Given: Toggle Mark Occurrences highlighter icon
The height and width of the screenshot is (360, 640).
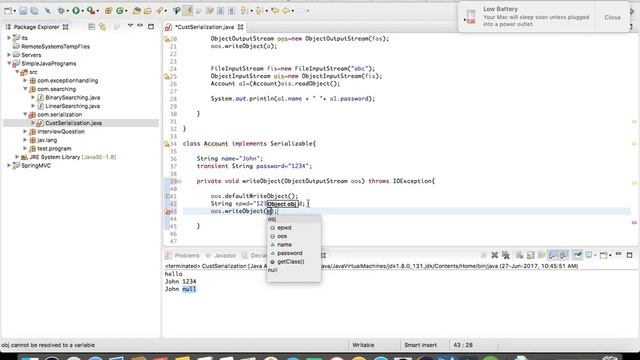Looking at the screenshot, I should tap(188, 11).
